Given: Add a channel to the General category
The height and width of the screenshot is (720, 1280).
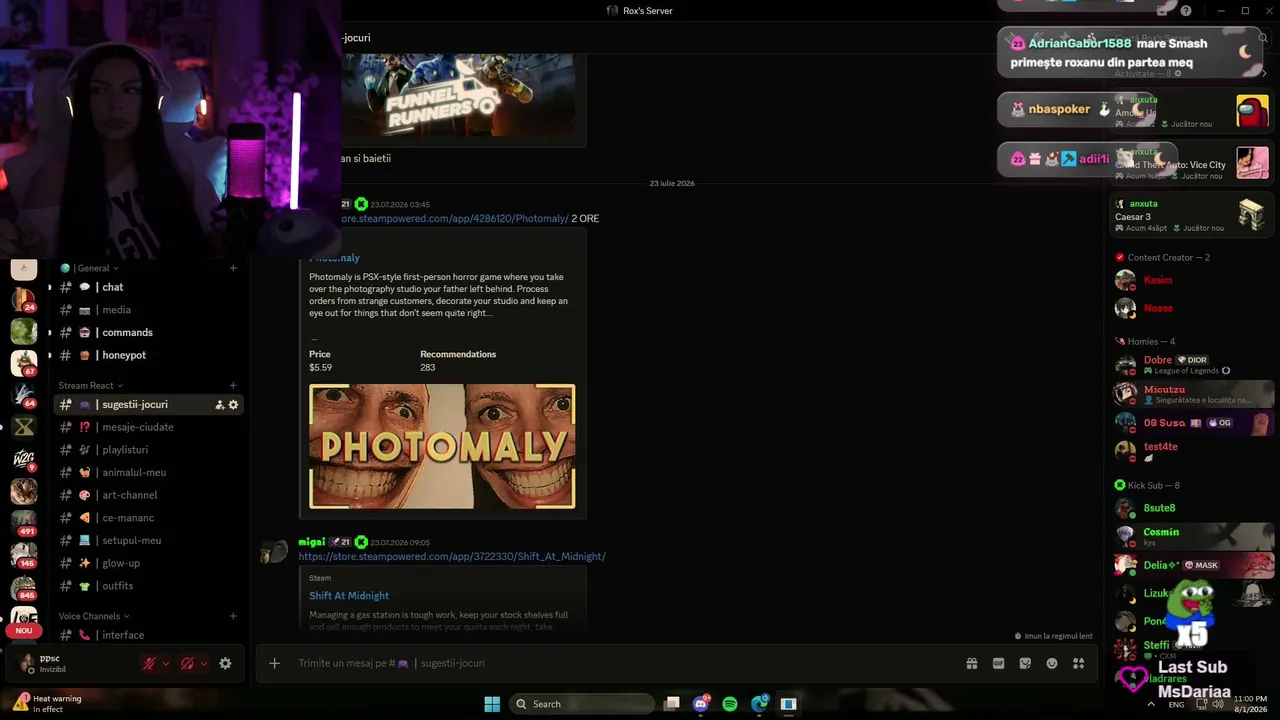Looking at the screenshot, I should tap(233, 268).
